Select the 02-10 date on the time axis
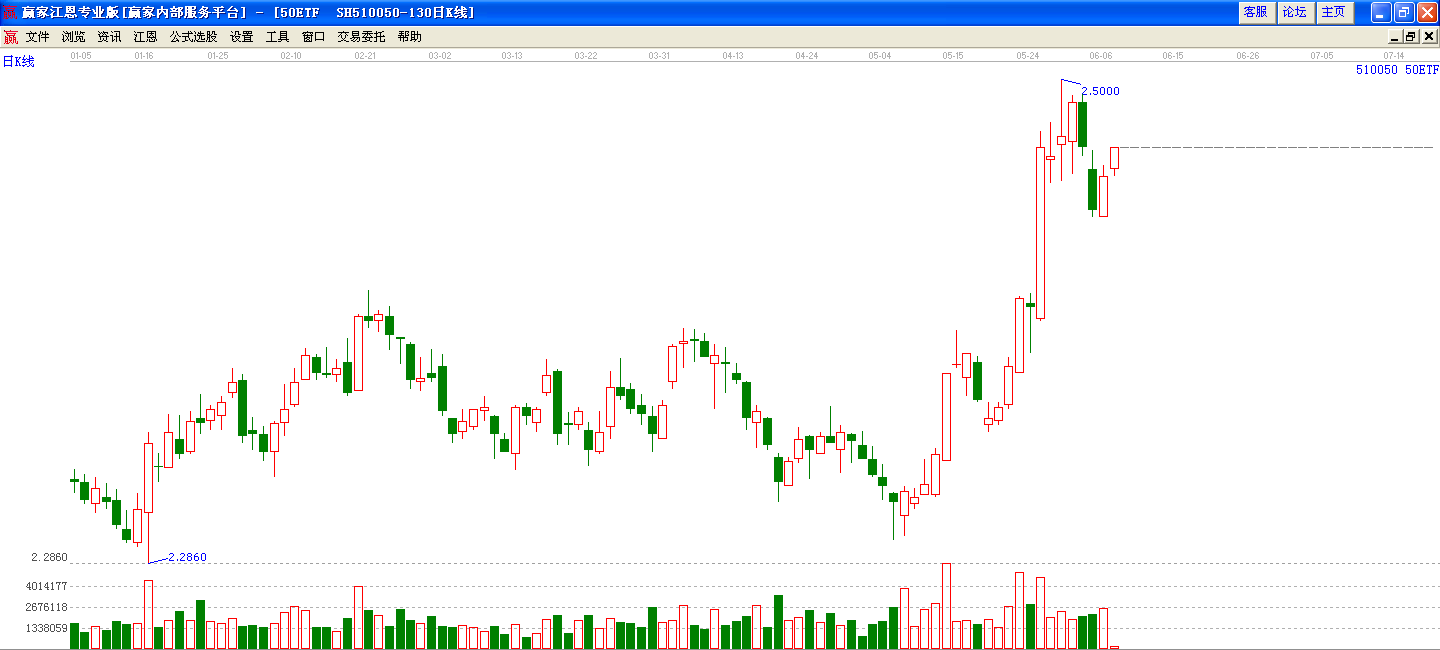This screenshot has width=1440, height=650. (x=291, y=56)
